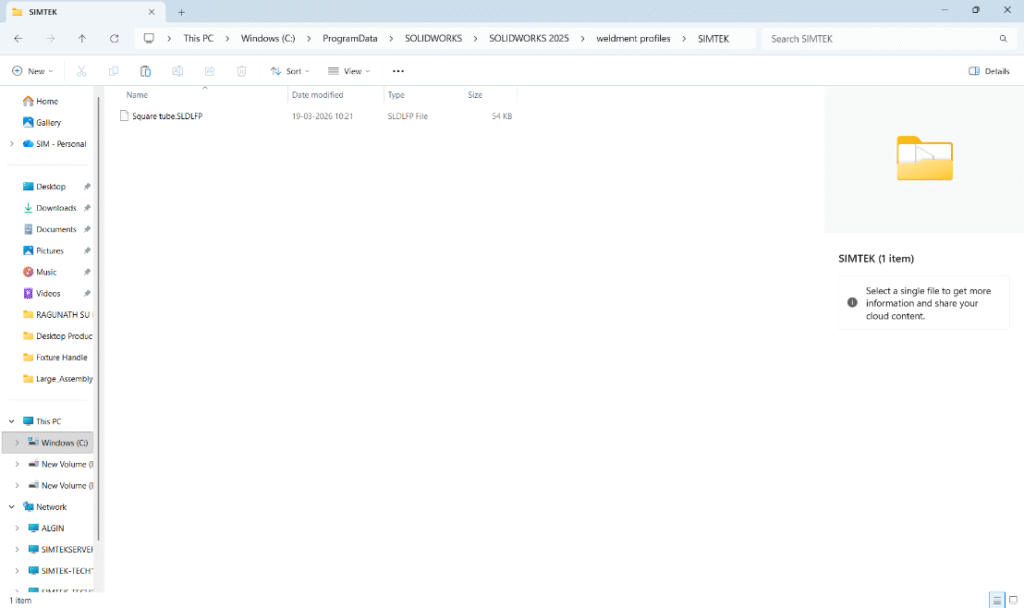Sort by Date modified column header
The height and width of the screenshot is (608, 1024).
[x=317, y=95]
